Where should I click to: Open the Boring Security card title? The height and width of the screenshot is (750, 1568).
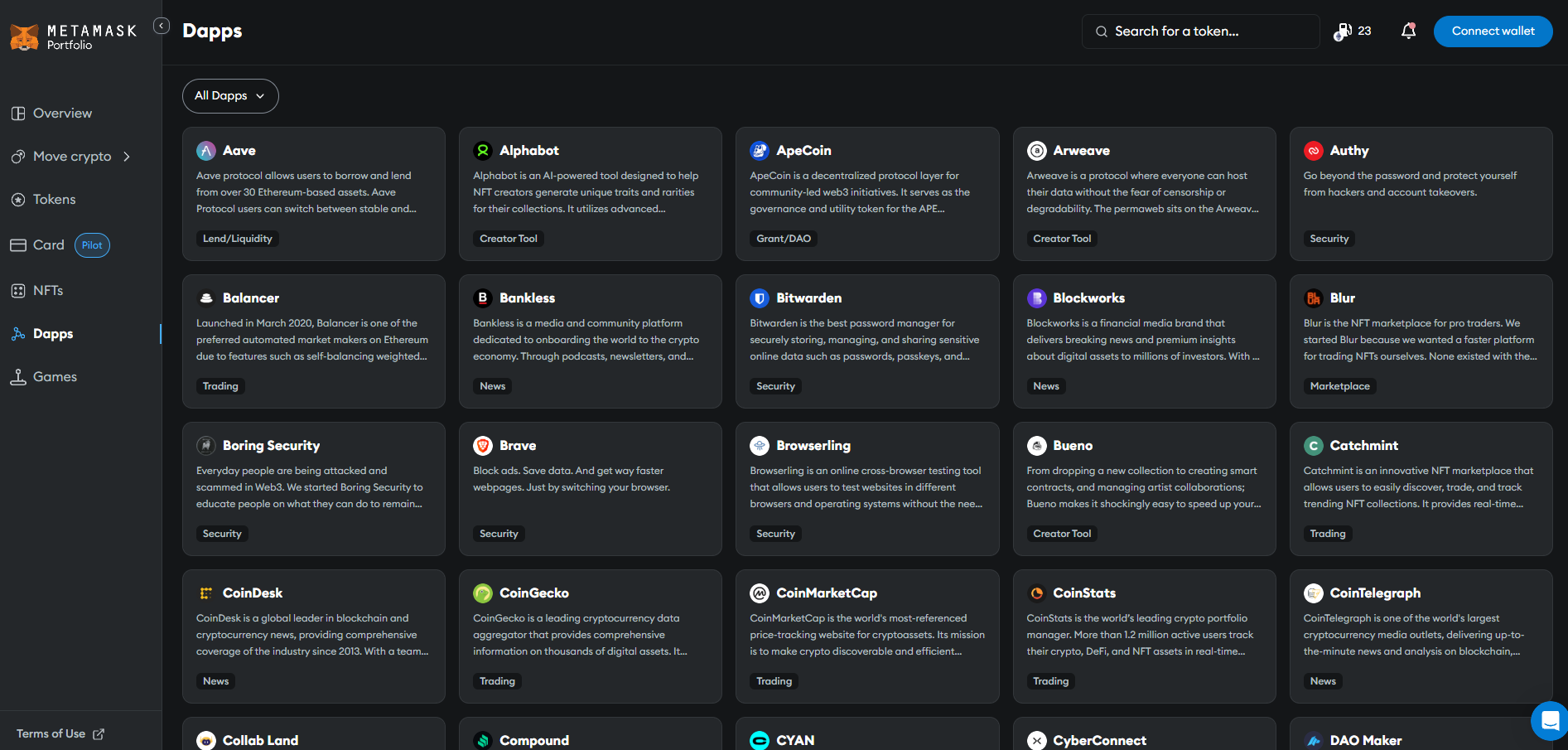coord(271,445)
